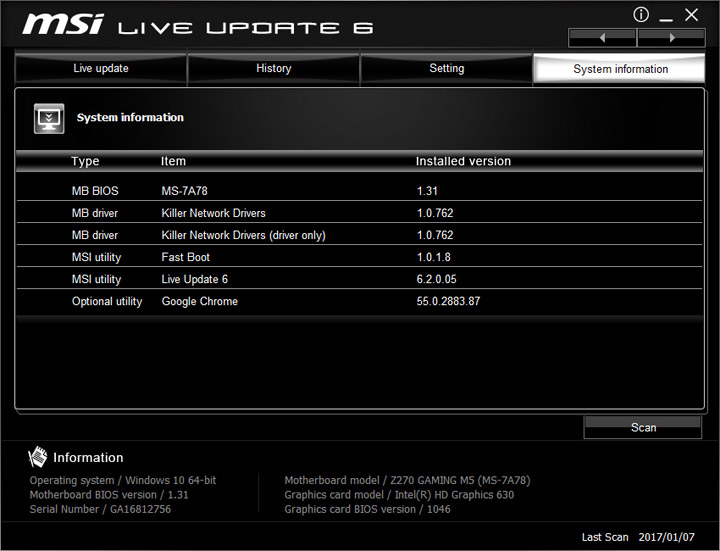This screenshot has width=720, height=551.
Task: Click BIOS version 1.31 in table
Action: (427, 191)
